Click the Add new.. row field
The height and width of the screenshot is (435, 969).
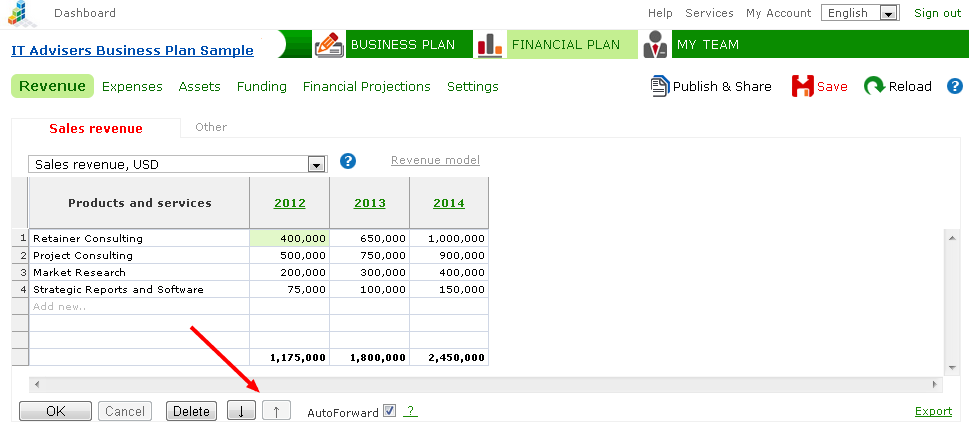(x=139, y=306)
